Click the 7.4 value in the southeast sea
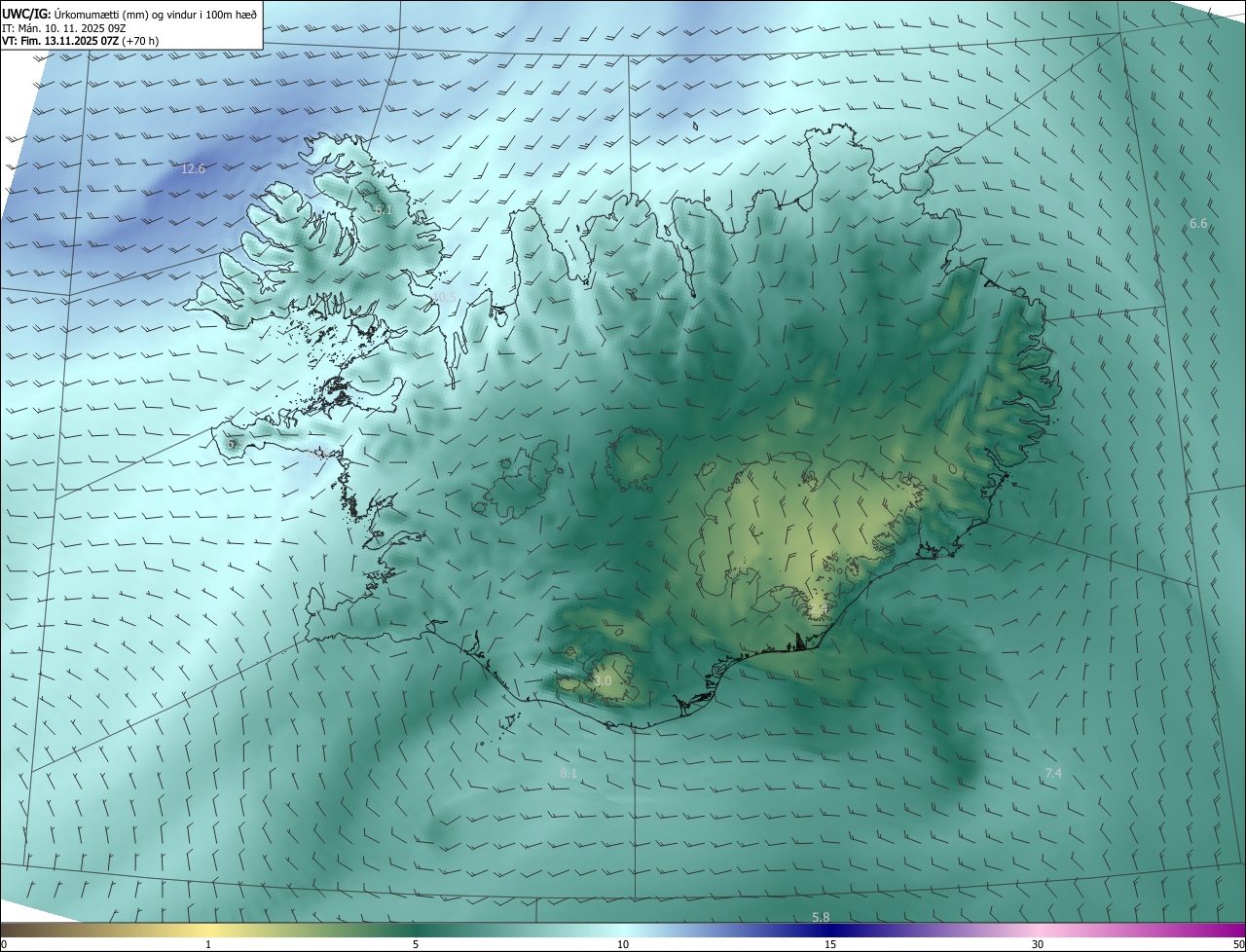The width and height of the screenshot is (1246, 952). [x=1053, y=774]
